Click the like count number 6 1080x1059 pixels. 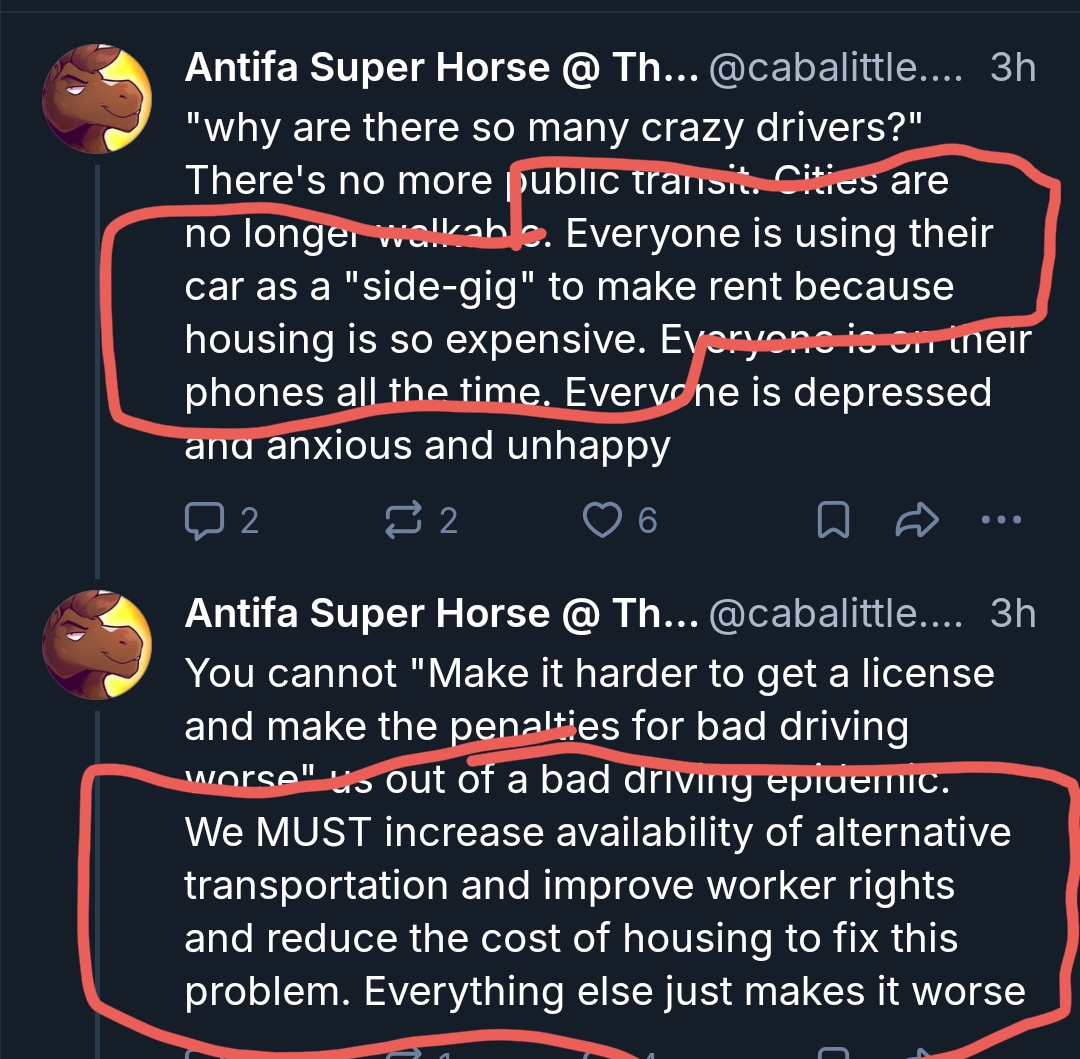(647, 521)
